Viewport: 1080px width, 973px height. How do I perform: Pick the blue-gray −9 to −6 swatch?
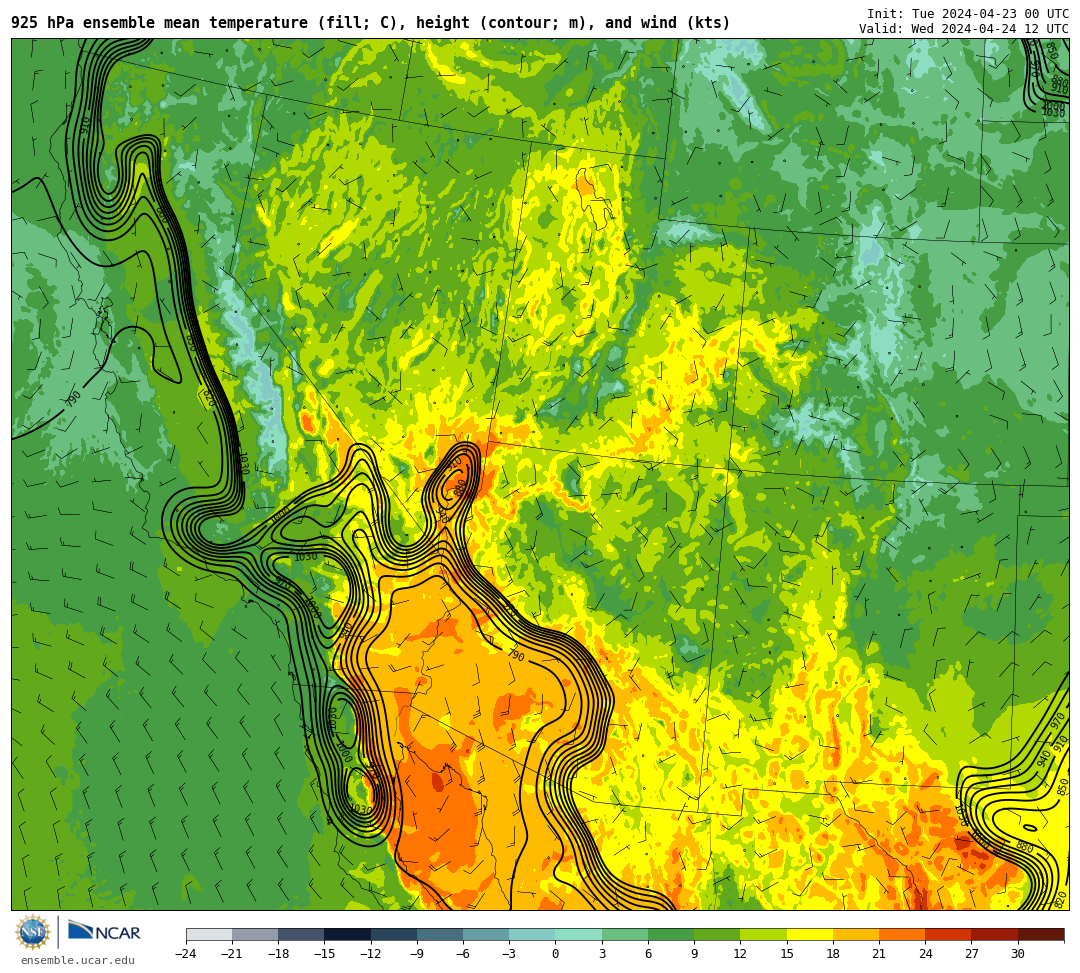tap(440, 934)
